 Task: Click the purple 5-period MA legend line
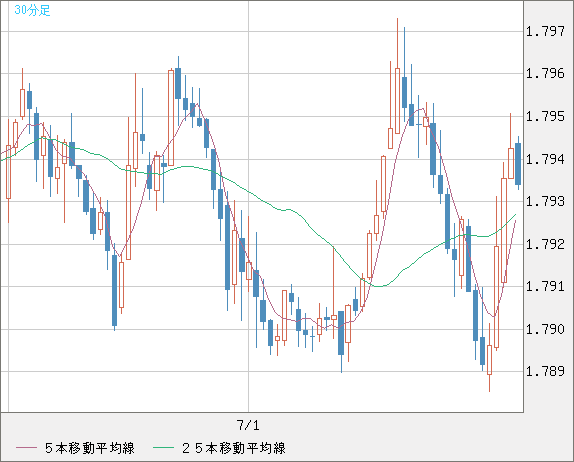(26, 448)
